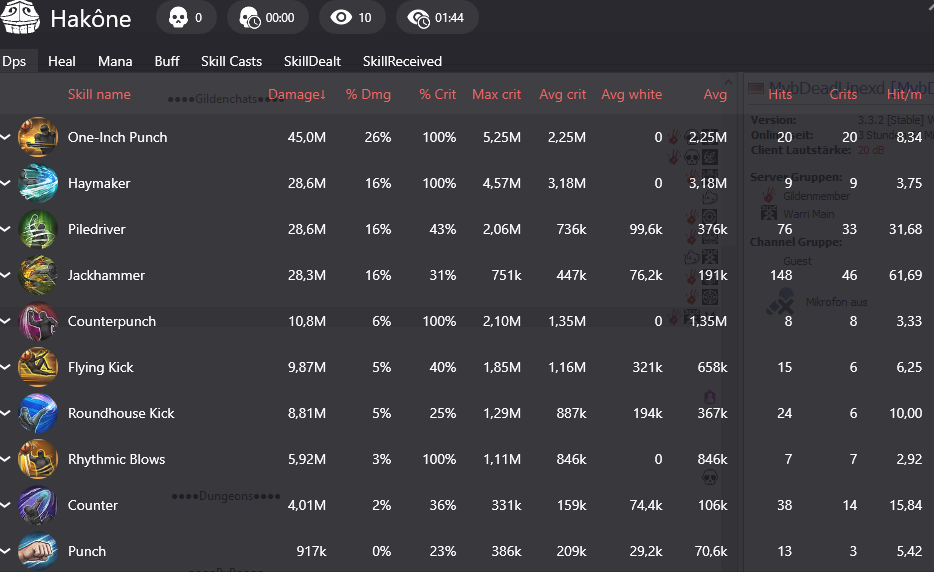Sort by the % Crit column header

437,95
